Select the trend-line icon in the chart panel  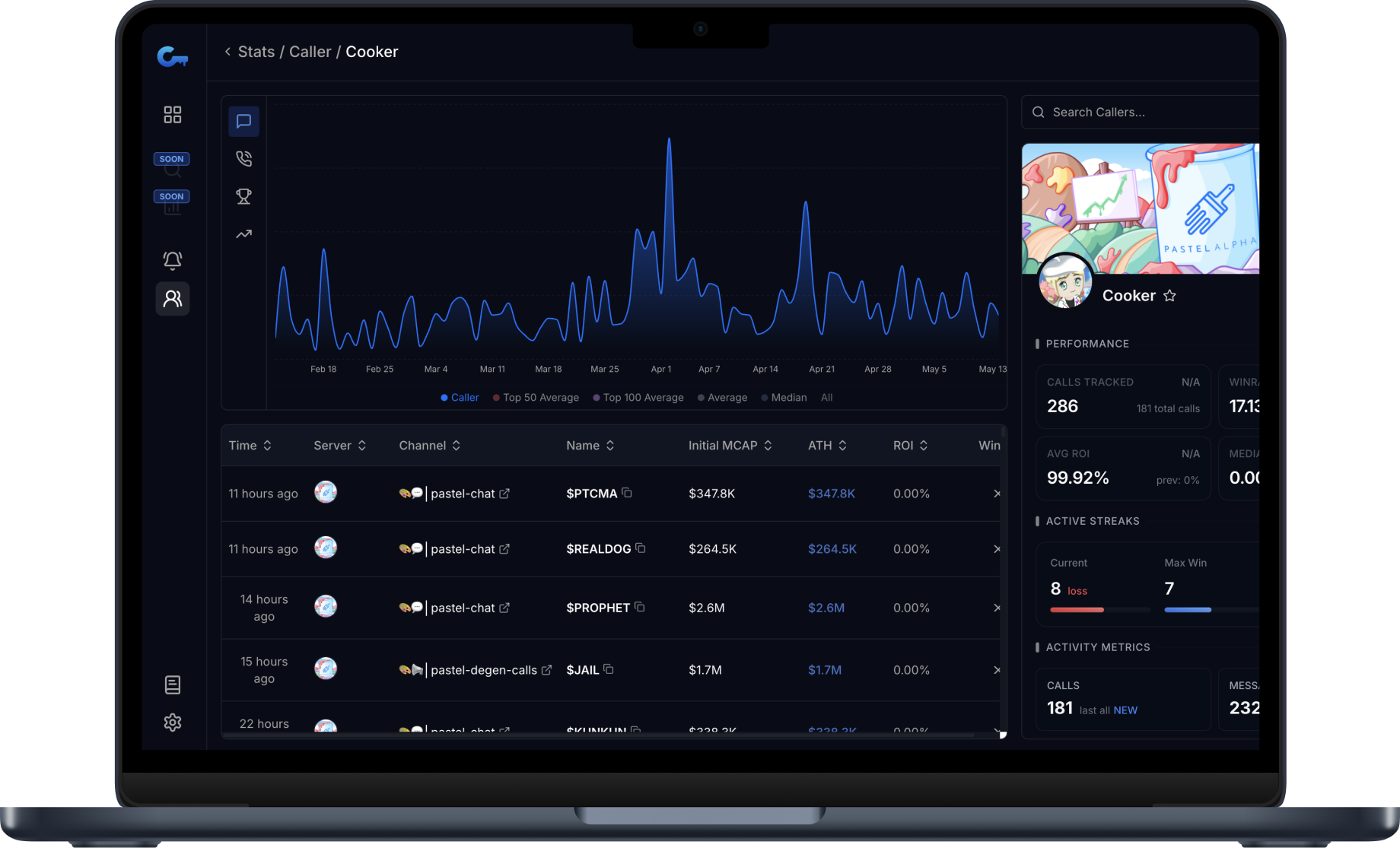pos(243,234)
